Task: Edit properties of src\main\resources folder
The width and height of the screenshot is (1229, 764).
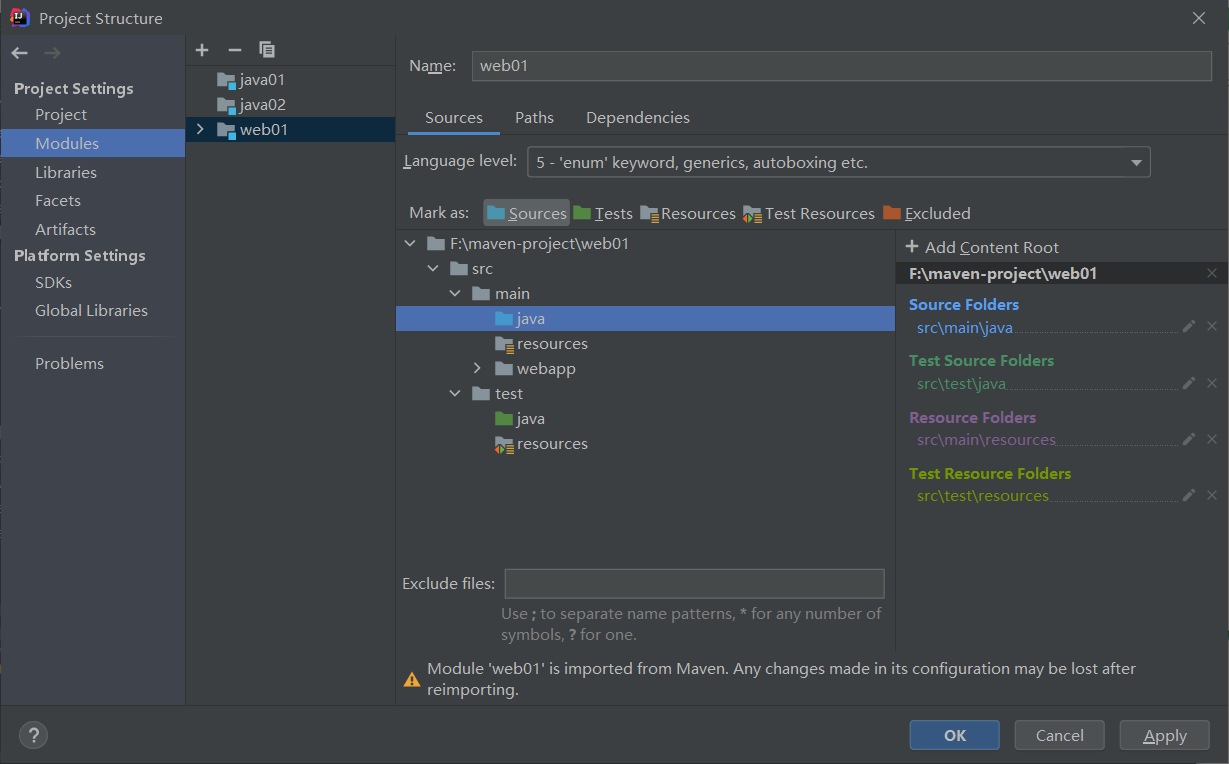Action: pos(1189,439)
